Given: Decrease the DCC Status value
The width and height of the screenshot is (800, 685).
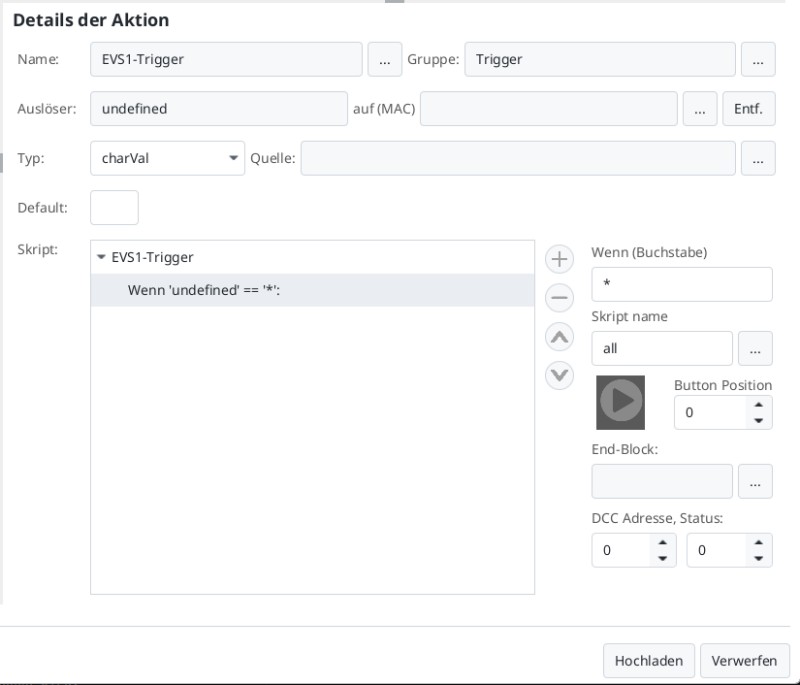Looking at the screenshot, I should [x=759, y=558].
